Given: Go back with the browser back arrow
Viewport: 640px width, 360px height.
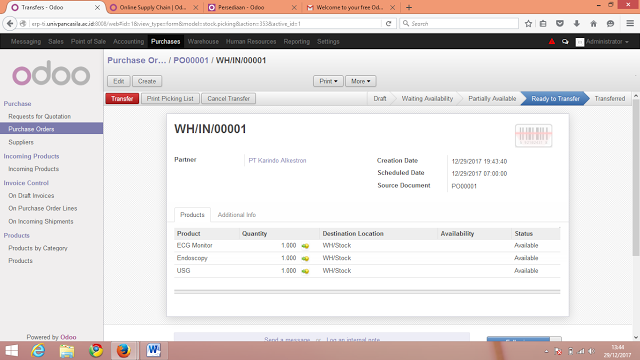Looking at the screenshot, I should (x=10, y=24).
